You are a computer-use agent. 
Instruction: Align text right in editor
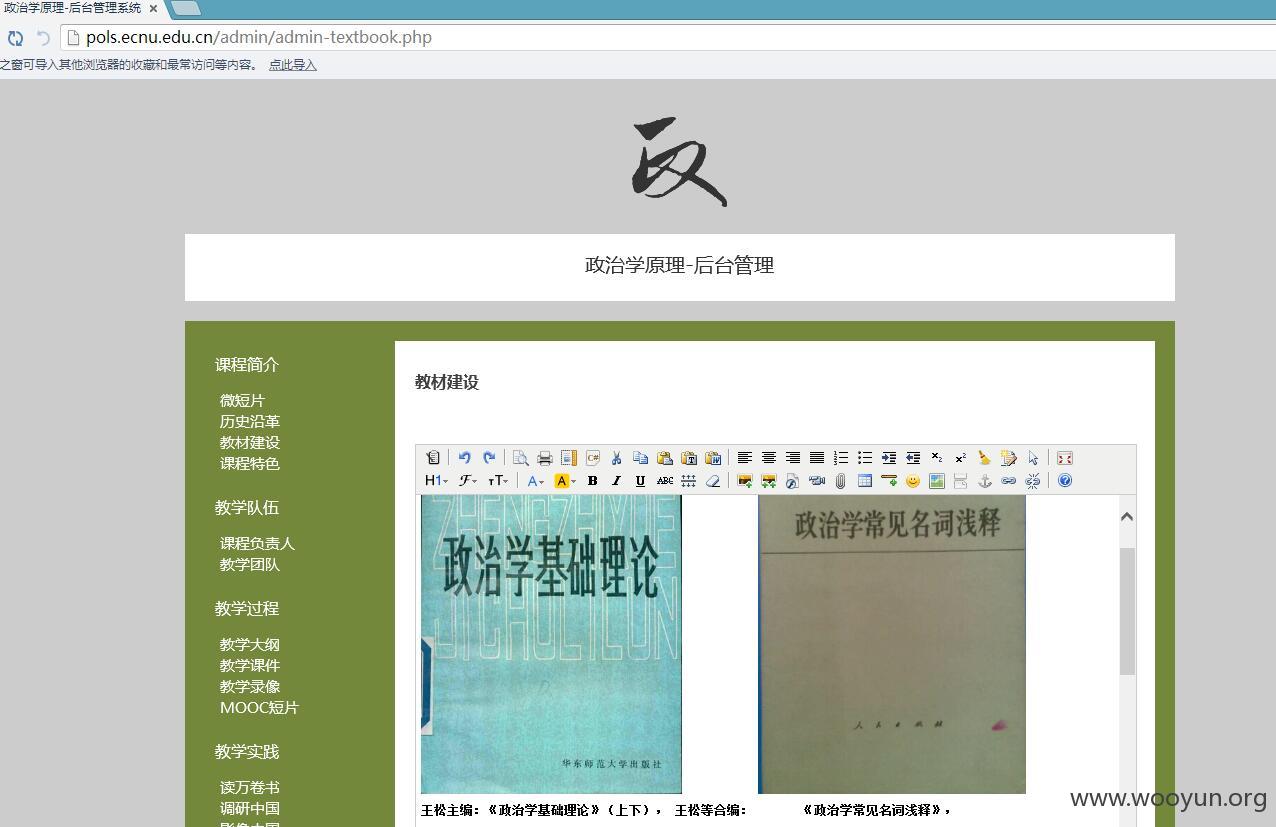[x=793, y=458]
